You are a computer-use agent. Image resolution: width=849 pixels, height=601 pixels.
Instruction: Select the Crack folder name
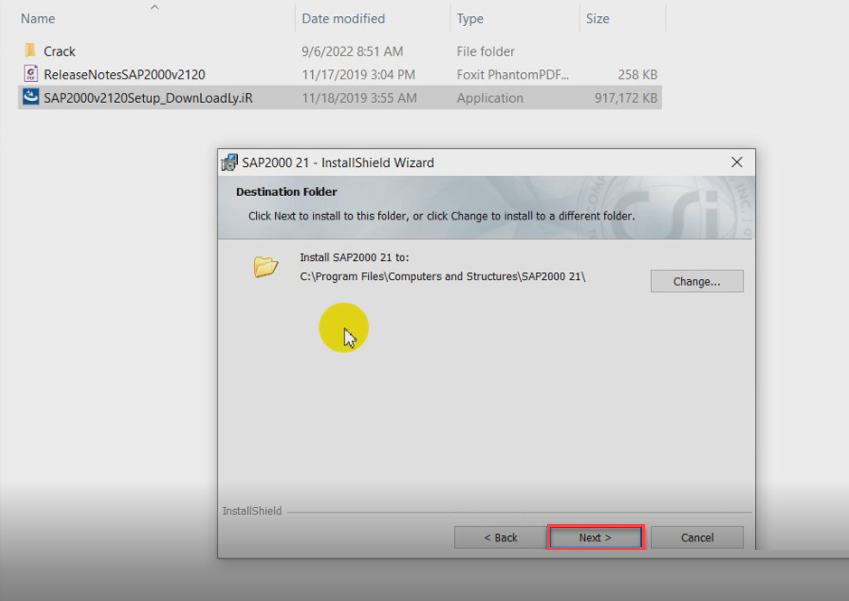60,51
